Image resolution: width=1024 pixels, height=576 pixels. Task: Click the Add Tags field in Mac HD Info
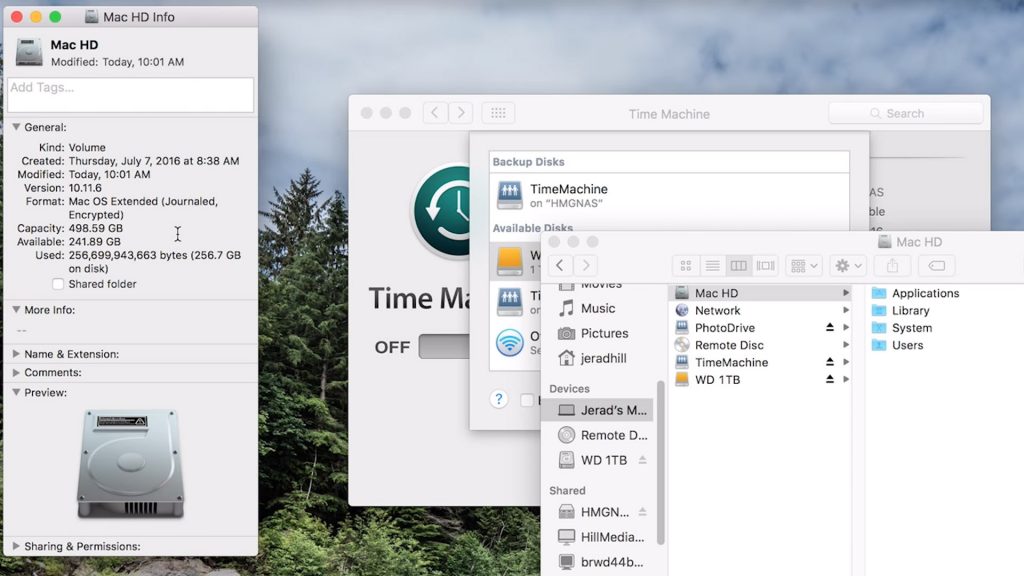(130, 95)
